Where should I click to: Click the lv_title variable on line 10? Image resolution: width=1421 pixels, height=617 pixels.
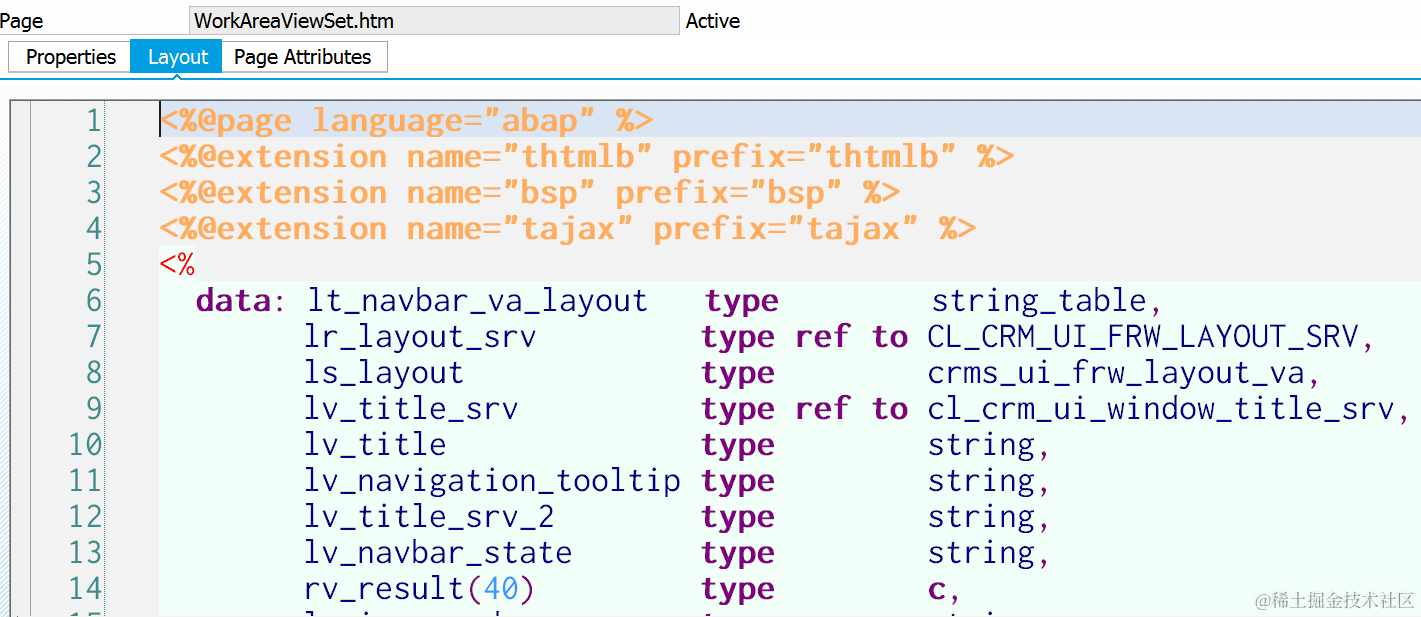pos(375,445)
